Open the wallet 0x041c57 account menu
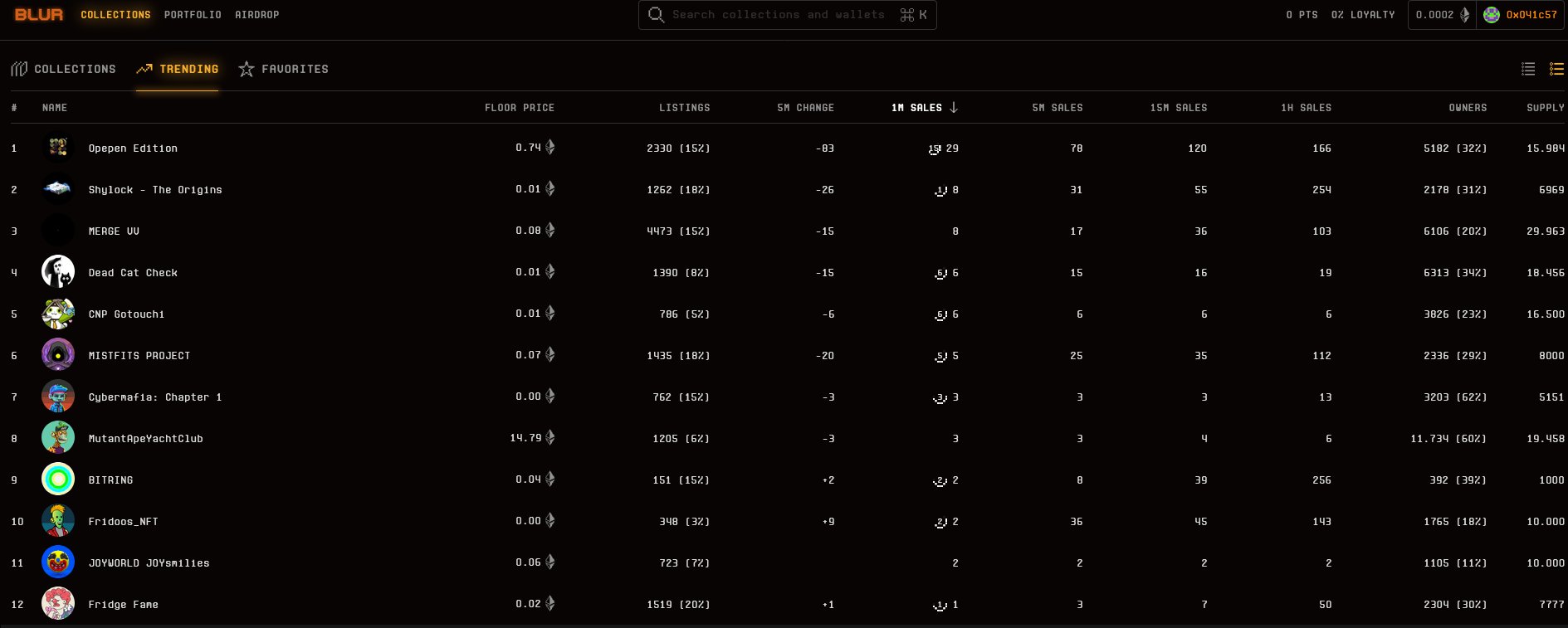This screenshot has height=628, width=1568. click(1521, 15)
